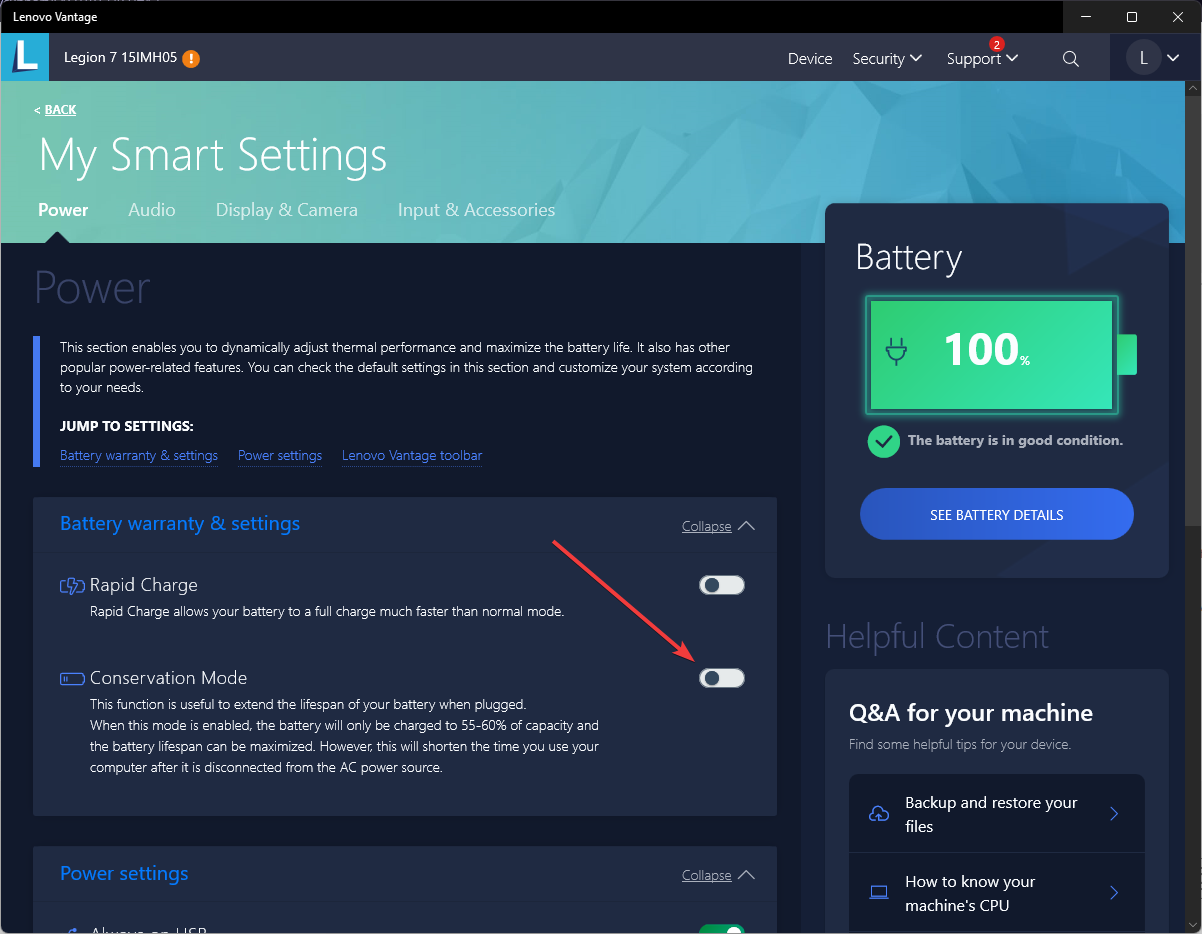Screen dimensions: 1202x934
Task: Click the plug icon in battery gauge
Action: tap(896, 351)
